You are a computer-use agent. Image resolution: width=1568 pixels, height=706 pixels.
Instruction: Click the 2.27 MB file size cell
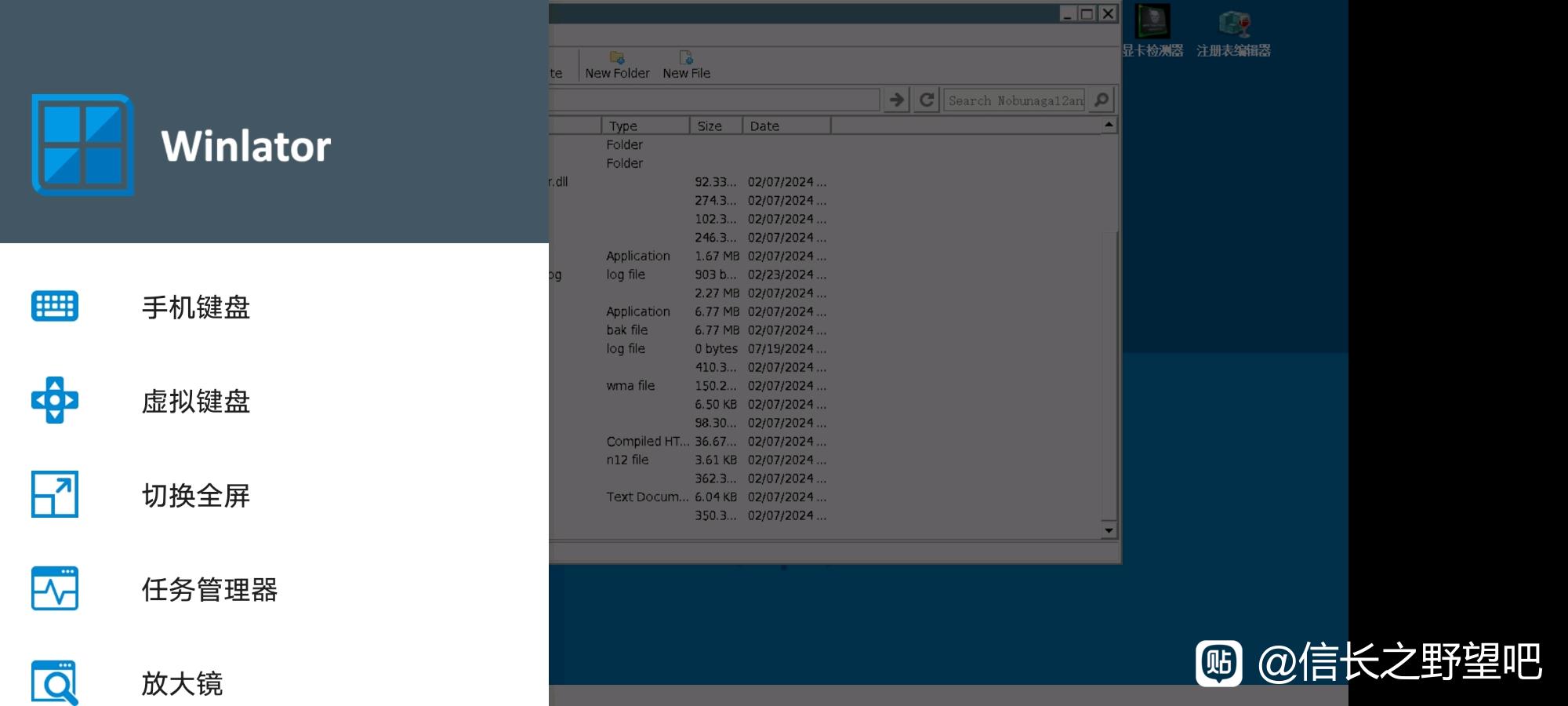coord(717,293)
